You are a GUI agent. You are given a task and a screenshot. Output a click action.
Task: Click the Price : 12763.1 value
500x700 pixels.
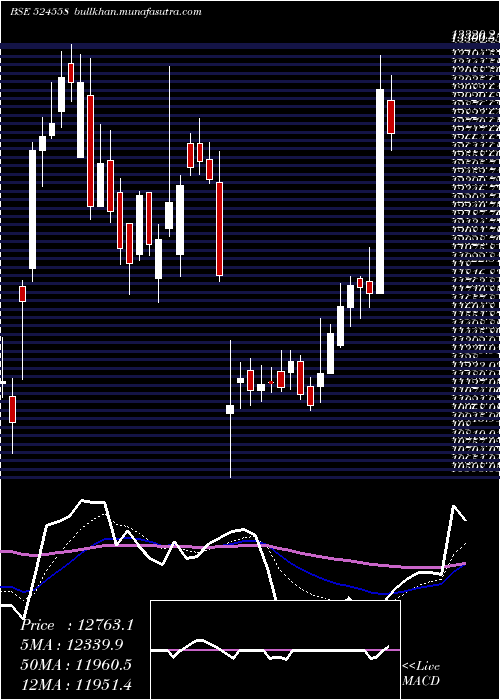coord(77,625)
